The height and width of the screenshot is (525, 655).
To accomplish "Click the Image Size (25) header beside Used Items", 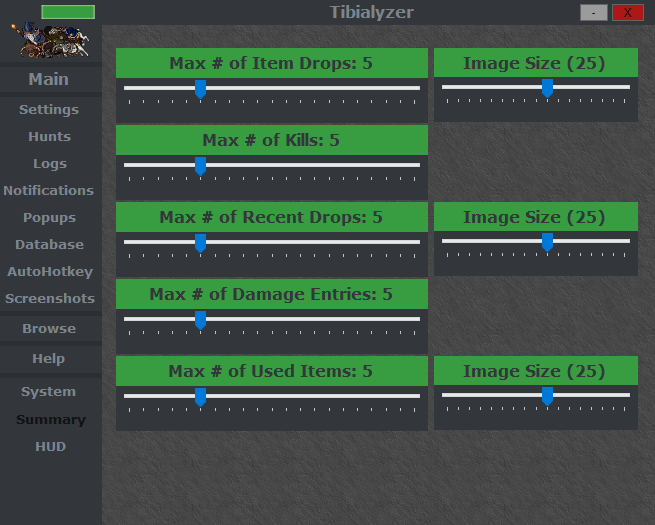I will pyautogui.click(x=536, y=370).
